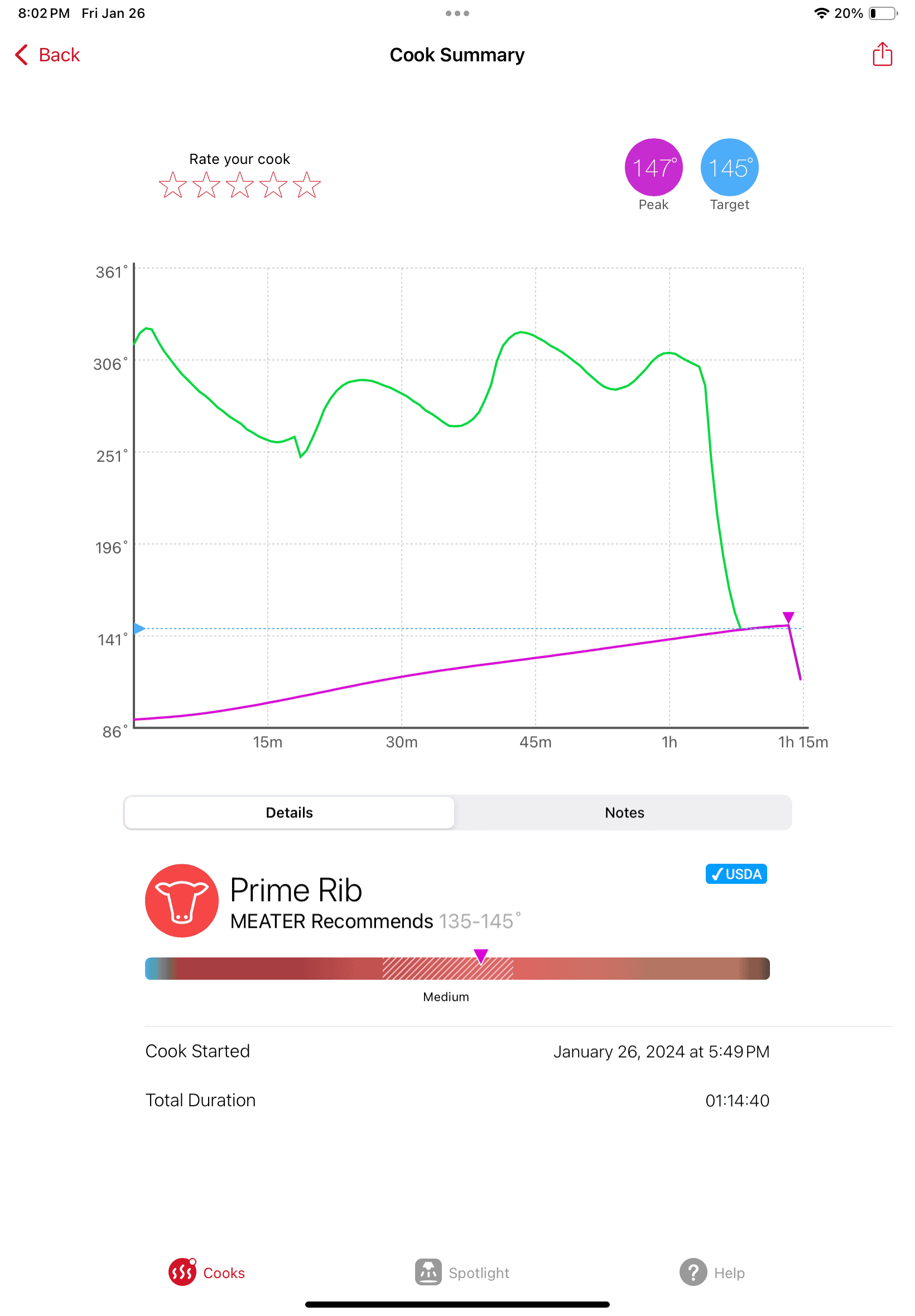Select the Details tab

290,812
